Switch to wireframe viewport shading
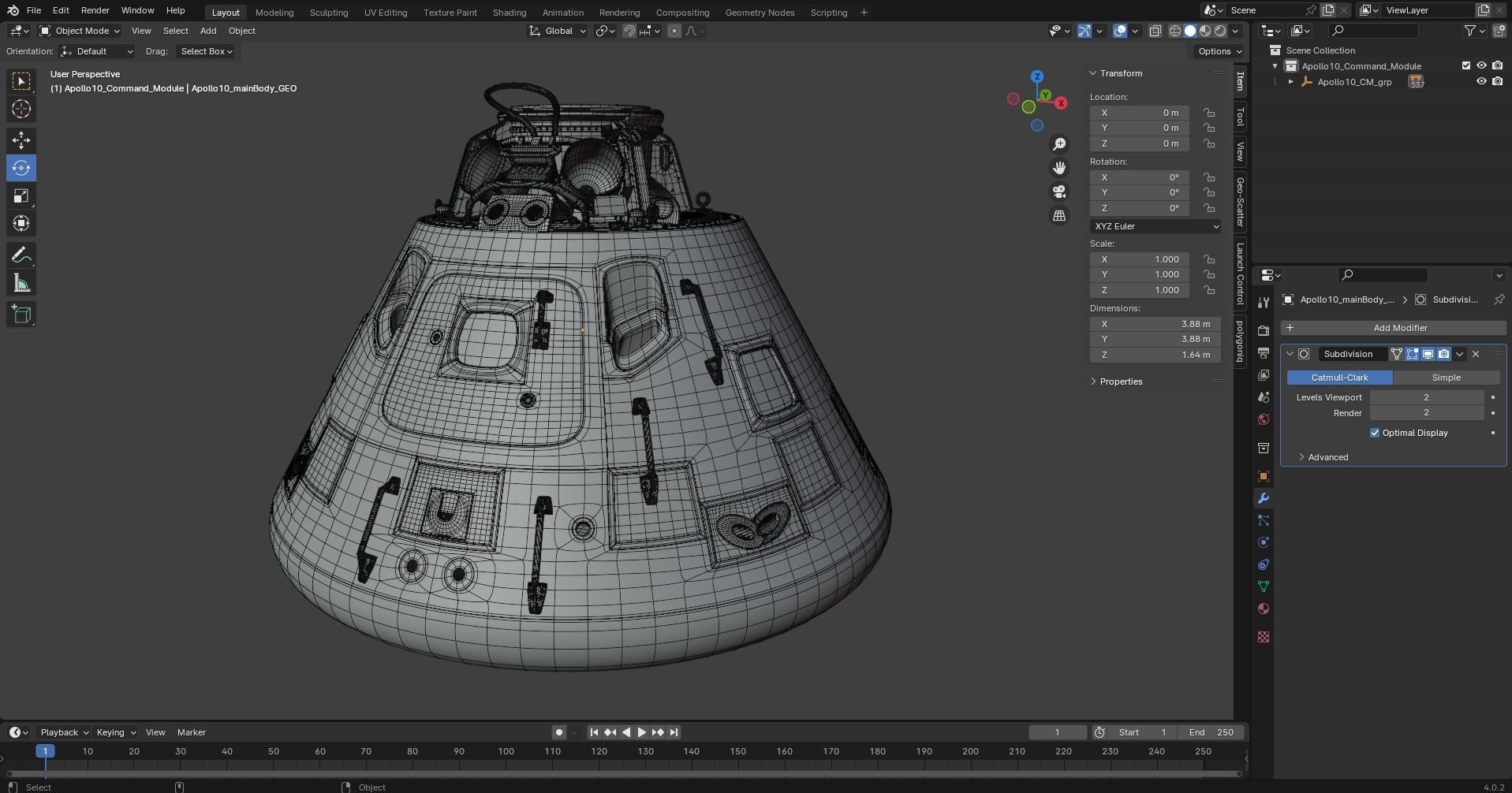 point(1175,31)
